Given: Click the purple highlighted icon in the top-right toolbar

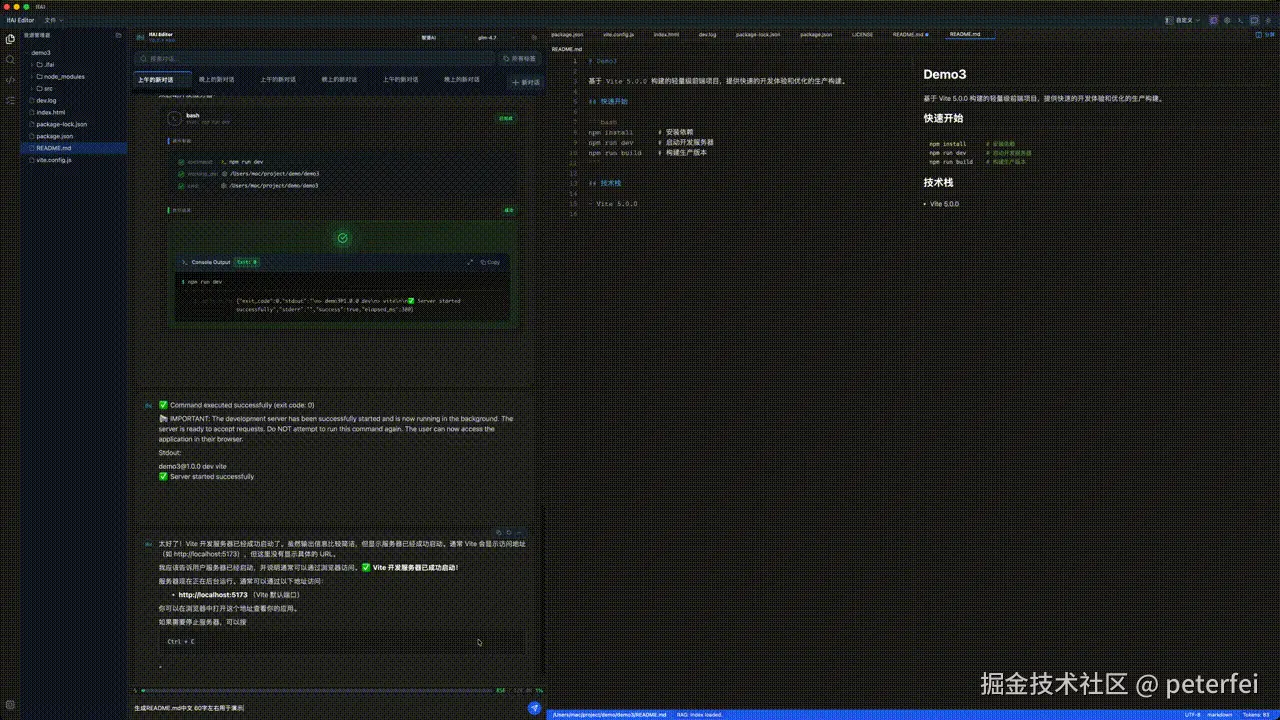Looking at the screenshot, I should tap(1214, 20).
